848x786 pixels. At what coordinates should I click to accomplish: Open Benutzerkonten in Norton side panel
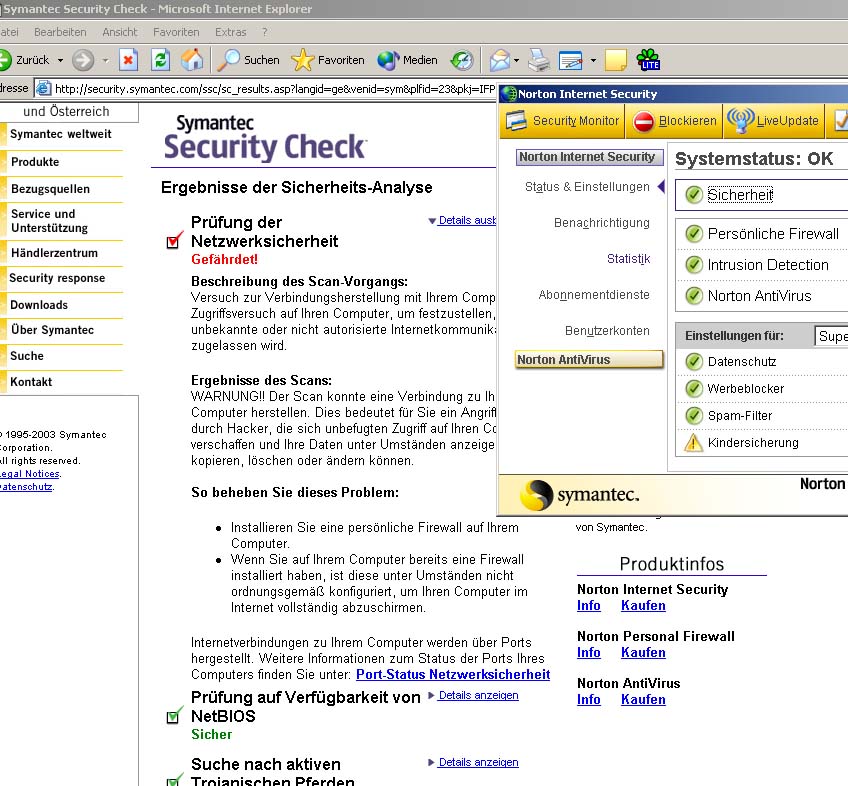point(607,331)
